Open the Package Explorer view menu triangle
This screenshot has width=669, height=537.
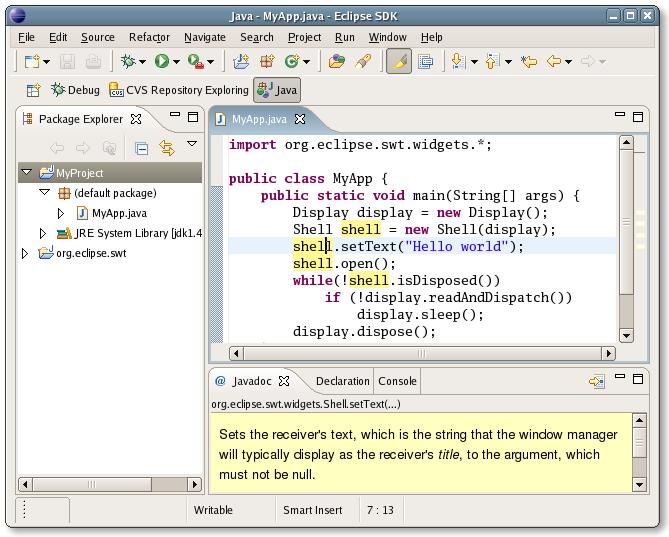[x=192, y=144]
